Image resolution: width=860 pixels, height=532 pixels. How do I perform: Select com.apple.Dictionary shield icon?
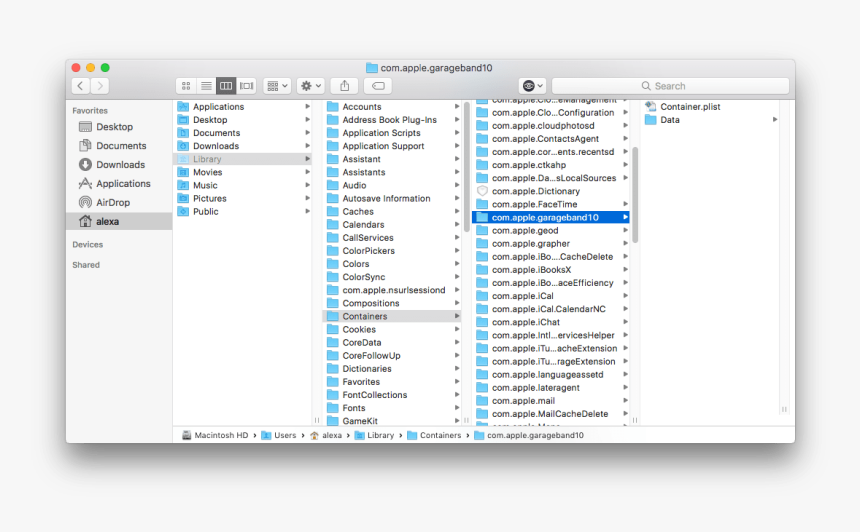click(482, 191)
